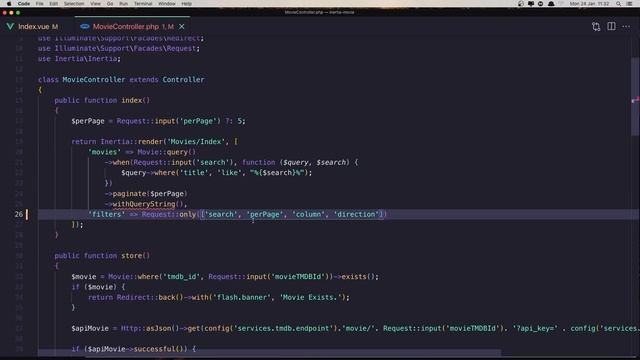The image size is (640, 360).
Task: Open the editor More Actions ellipsis
Action: 626,27
